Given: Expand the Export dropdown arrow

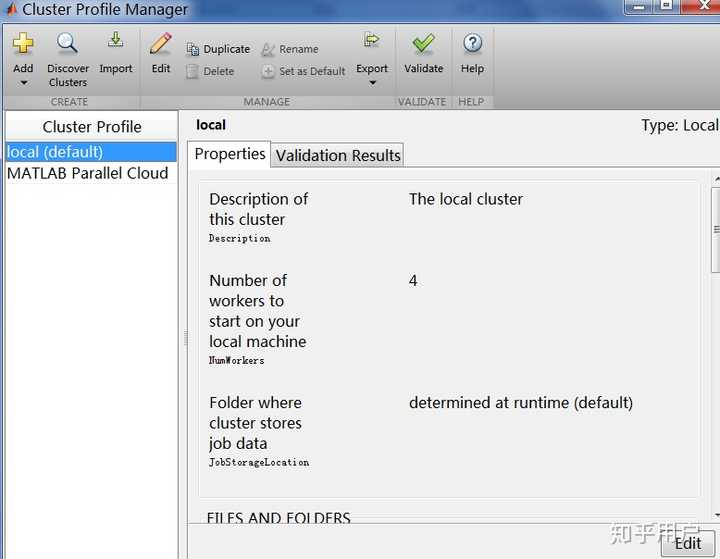Looking at the screenshot, I should 372,83.
